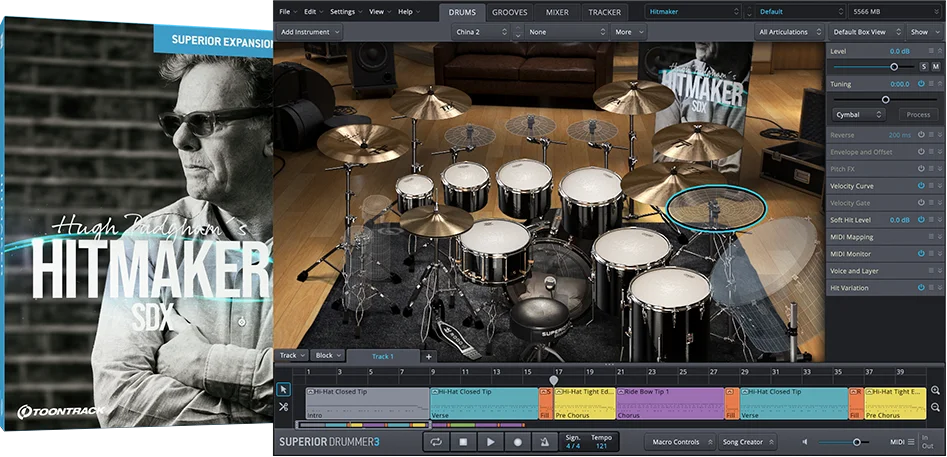Viewport: 947px width, 457px height.
Task: Open the Cymbal tuning type dropdown
Action: [859, 114]
